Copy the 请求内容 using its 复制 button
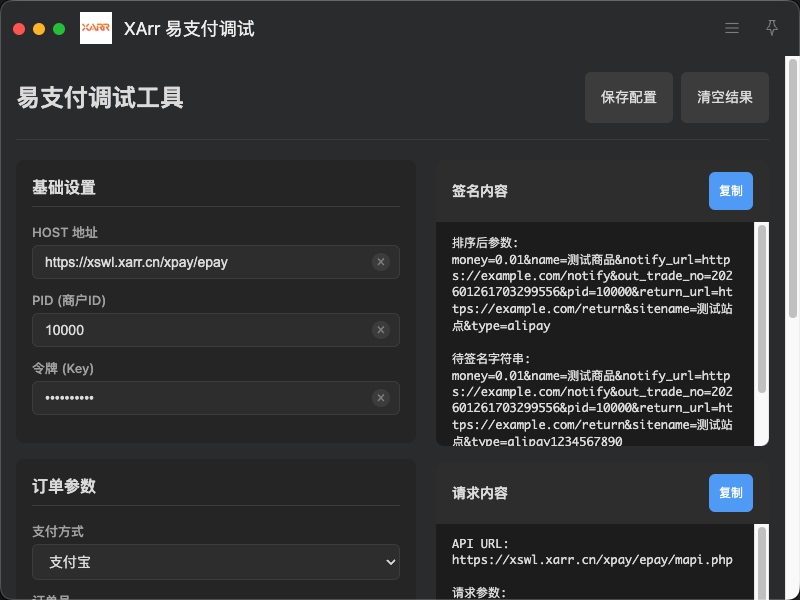 click(x=731, y=493)
